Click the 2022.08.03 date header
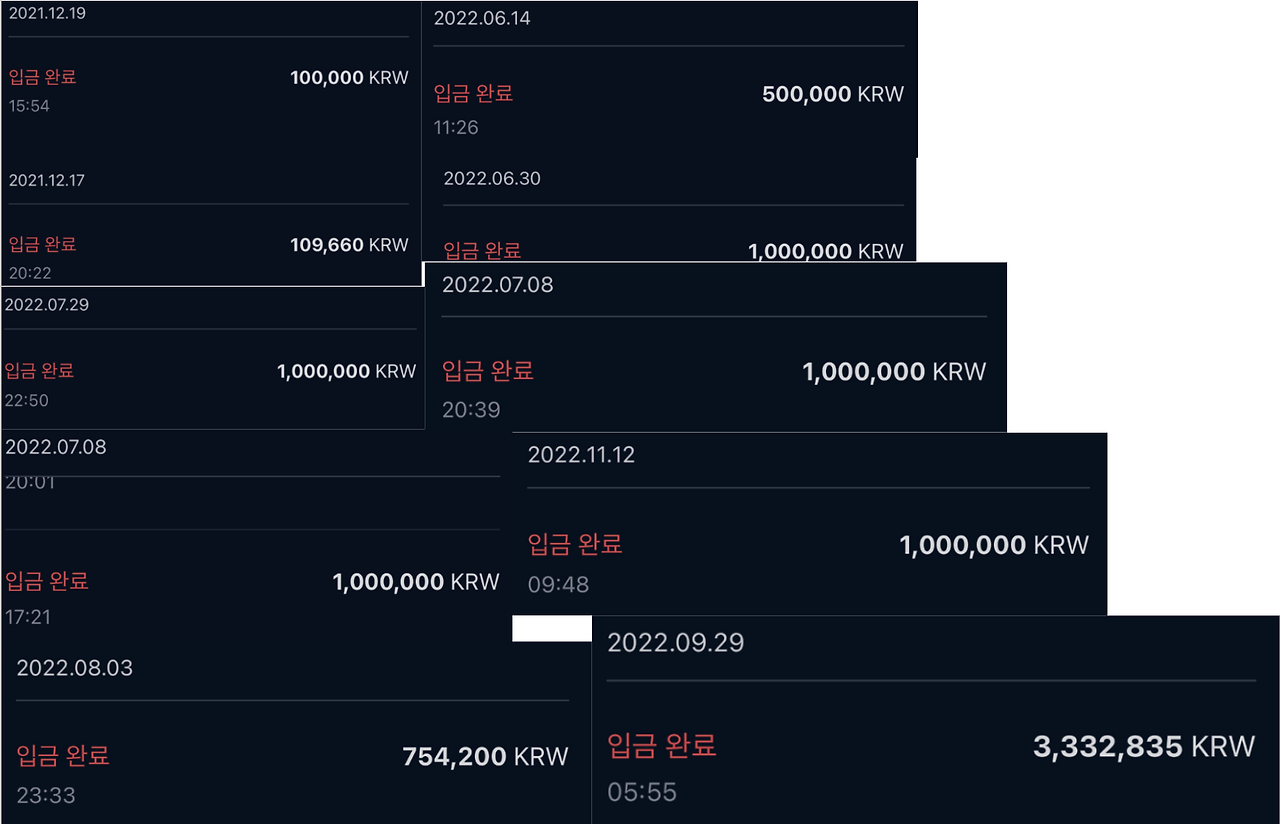 point(74,668)
